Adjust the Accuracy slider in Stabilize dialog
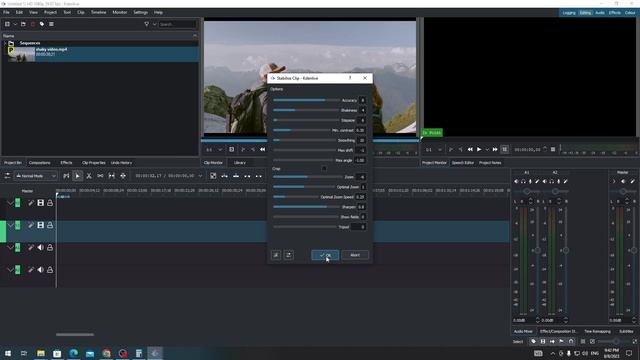The image size is (640, 360). click(x=306, y=100)
